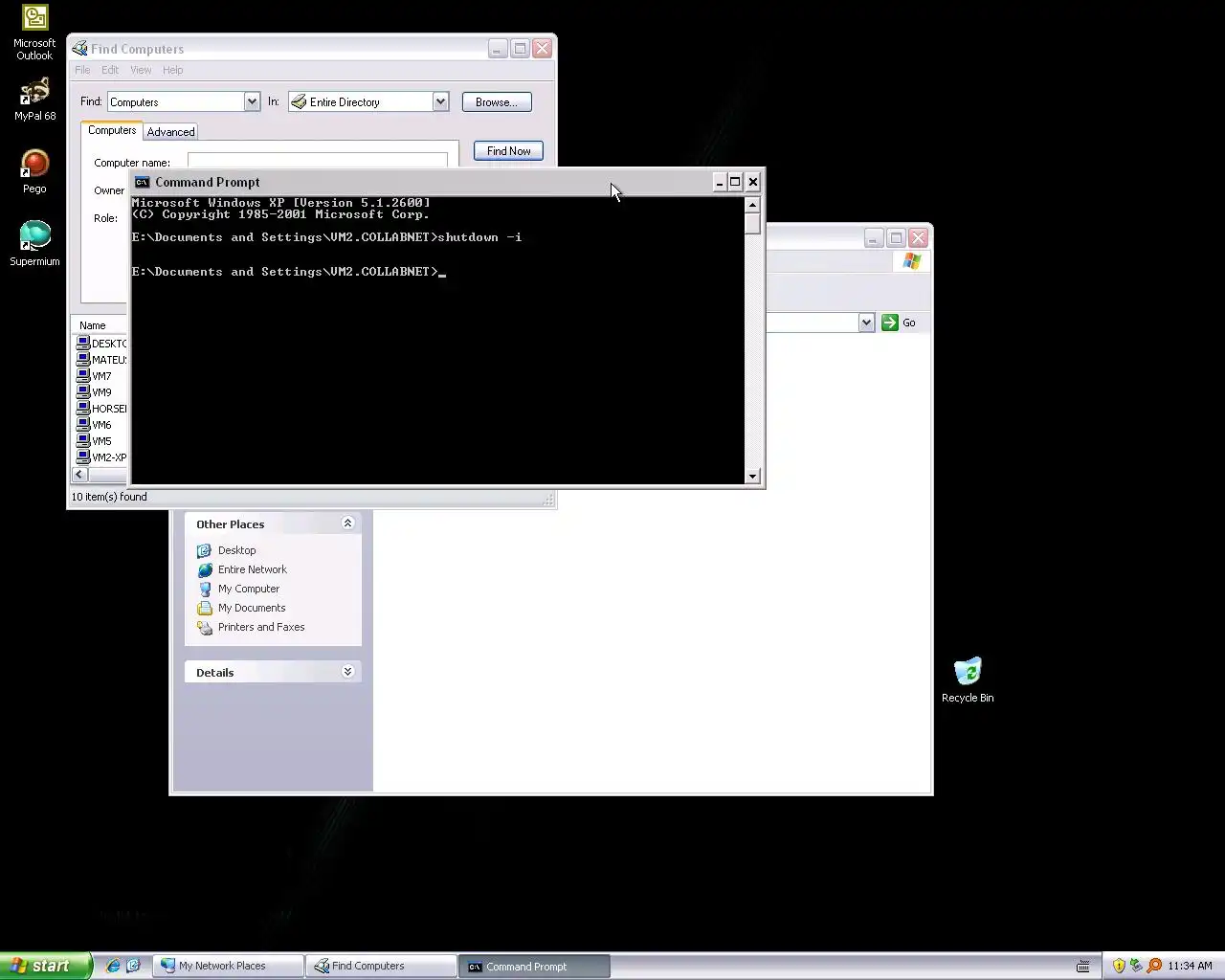Image resolution: width=1225 pixels, height=980 pixels.
Task: Click the Computer name input field
Action: pos(318,161)
